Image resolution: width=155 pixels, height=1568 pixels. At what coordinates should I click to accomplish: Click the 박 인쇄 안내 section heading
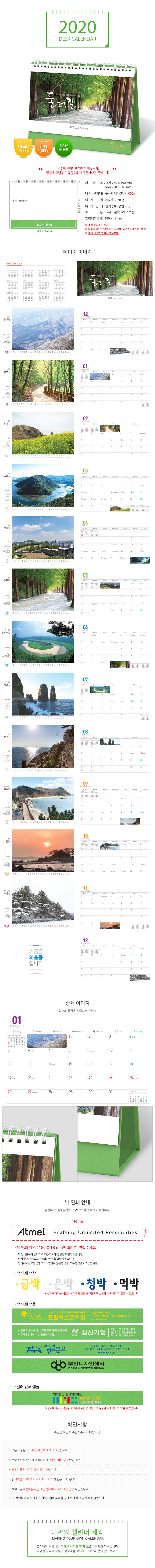(77, 1202)
